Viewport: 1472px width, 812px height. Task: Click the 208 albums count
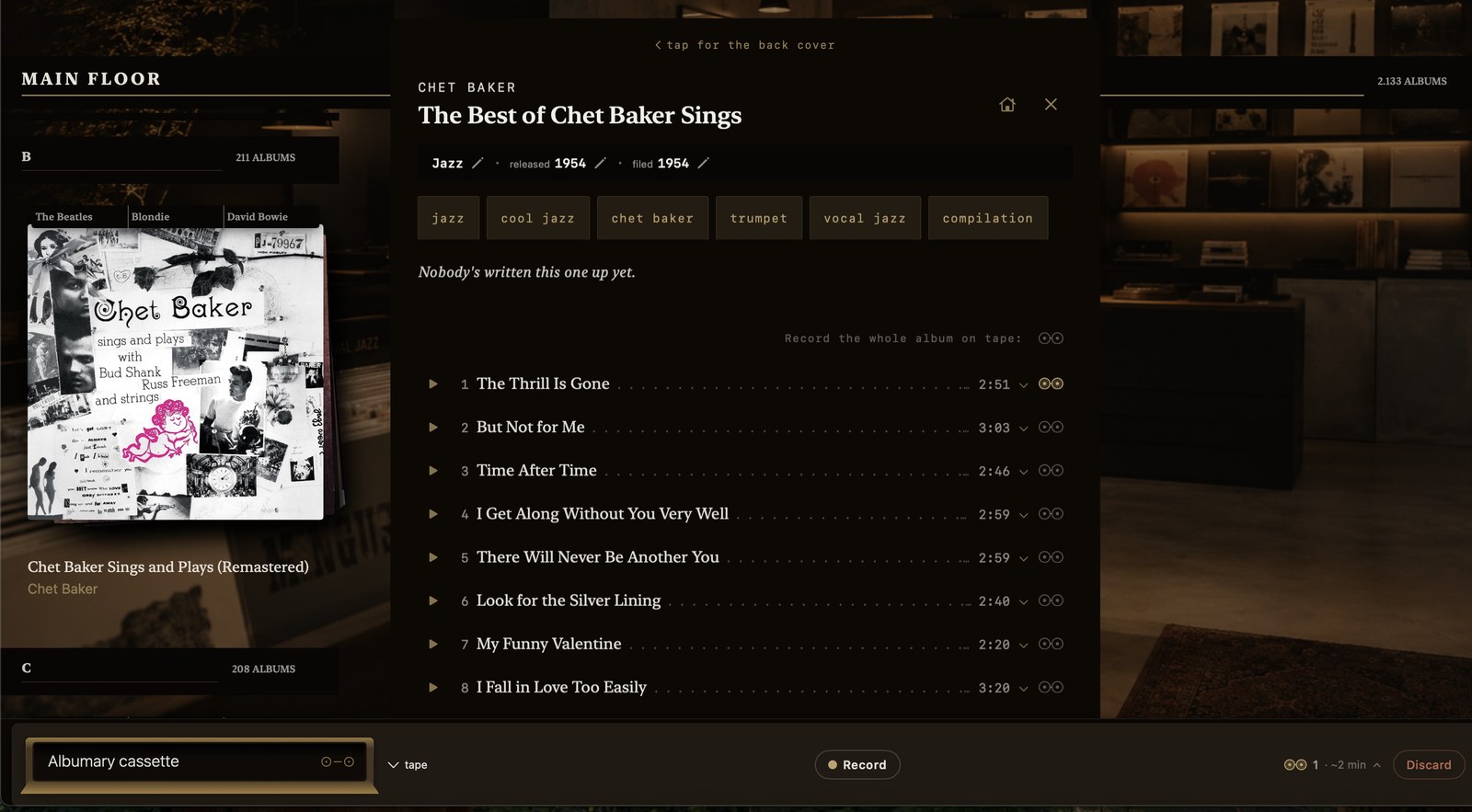(x=264, y=669)
